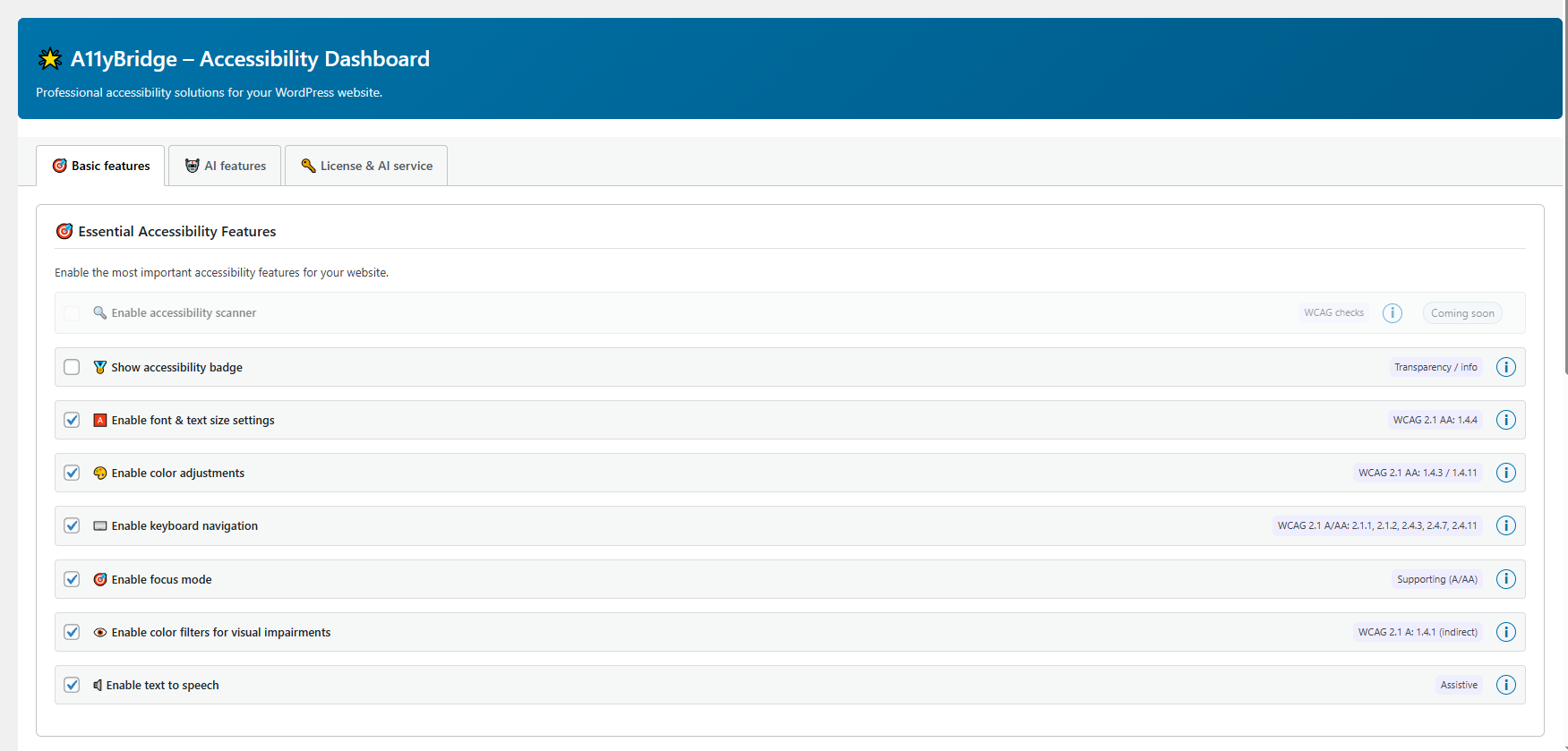The height and width of the screenshot is (751, 1568).
Task: Click the Coming soon badge
Action: click(1462, 312)
